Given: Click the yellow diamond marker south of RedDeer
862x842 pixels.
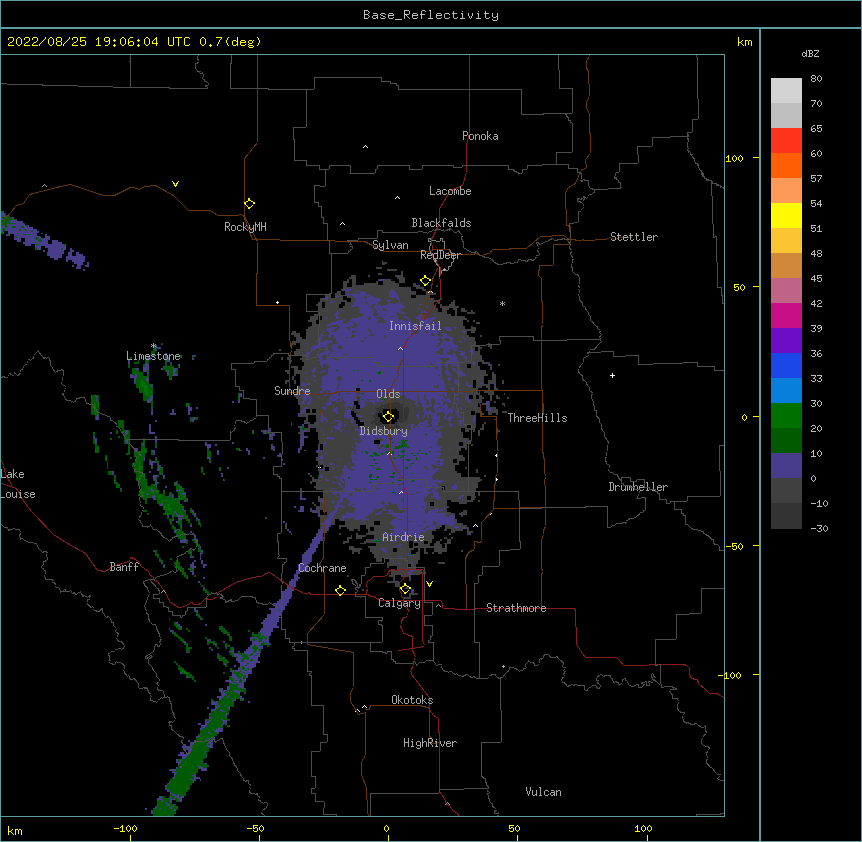Looking at the screenshot, I should [426, 281].
